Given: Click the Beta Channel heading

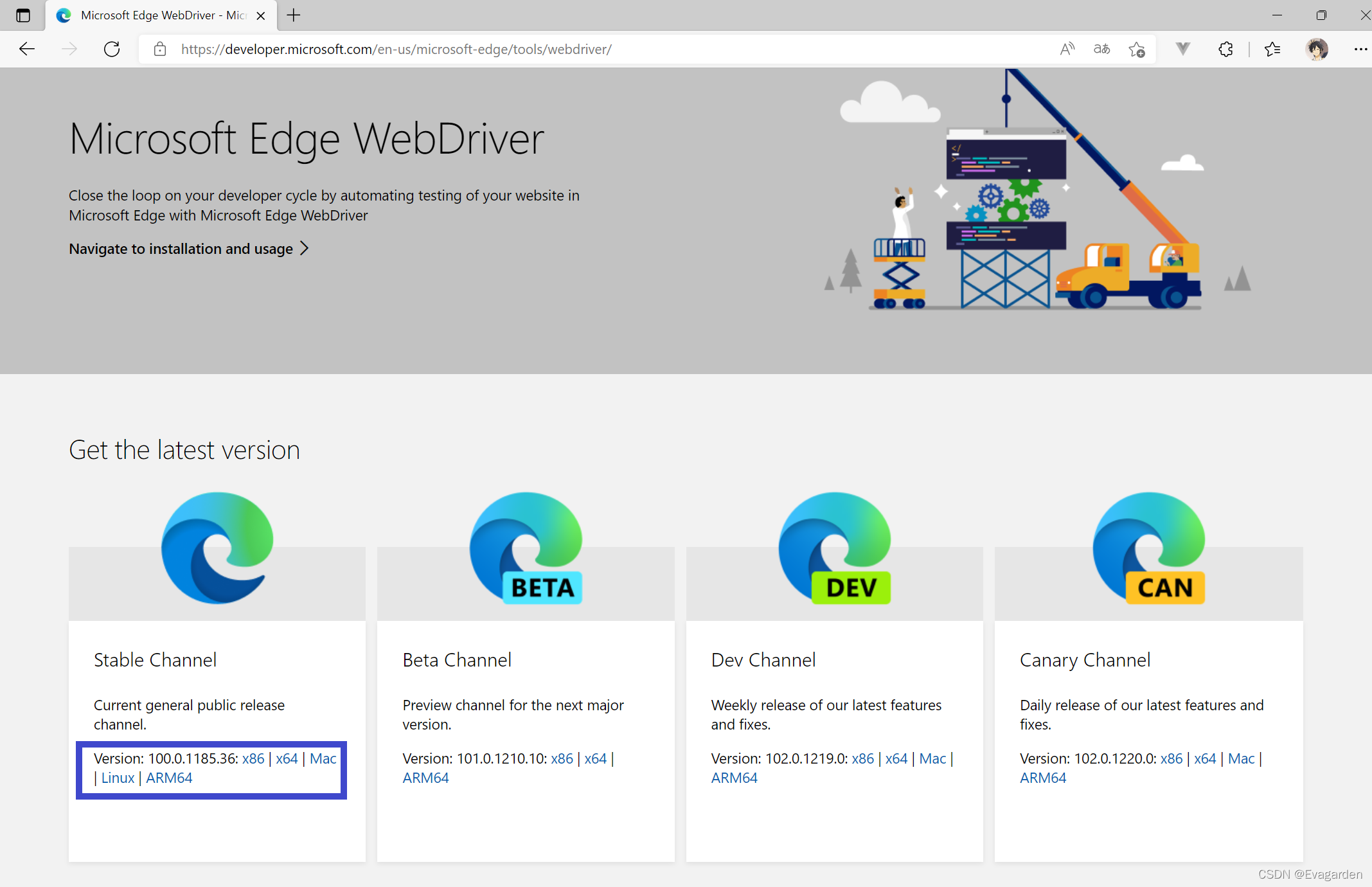Looking at the screenshot, I should [457, 660].
